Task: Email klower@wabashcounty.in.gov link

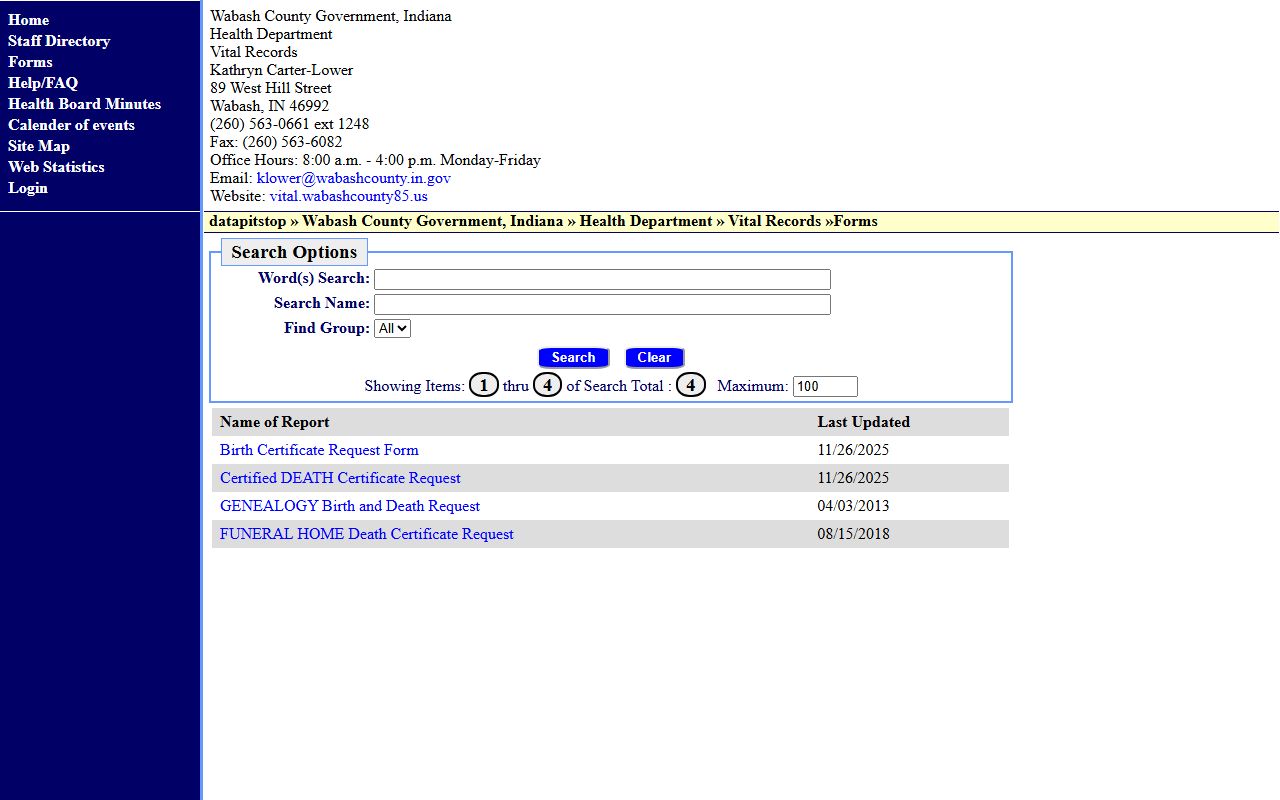Action: [353, 178]
